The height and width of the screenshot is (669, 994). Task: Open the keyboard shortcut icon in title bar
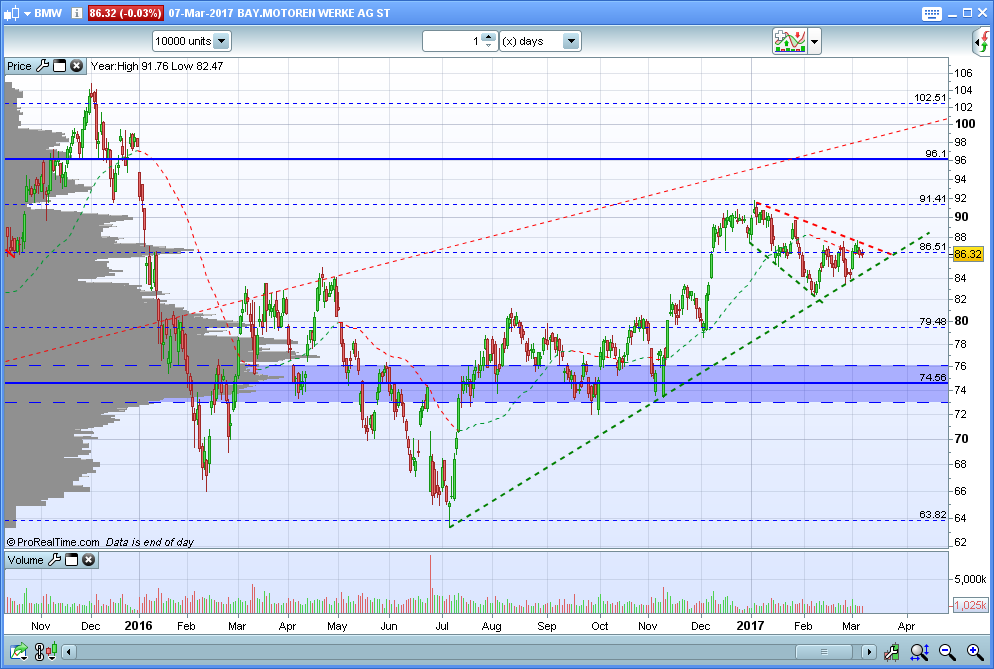[931, 13]
